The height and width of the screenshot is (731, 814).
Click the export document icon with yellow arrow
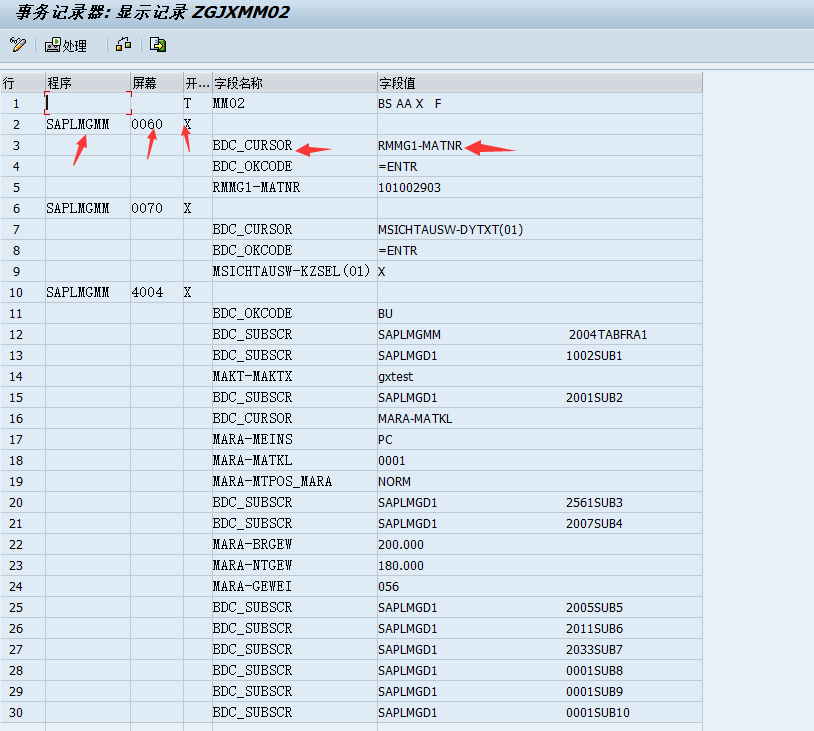158,45
